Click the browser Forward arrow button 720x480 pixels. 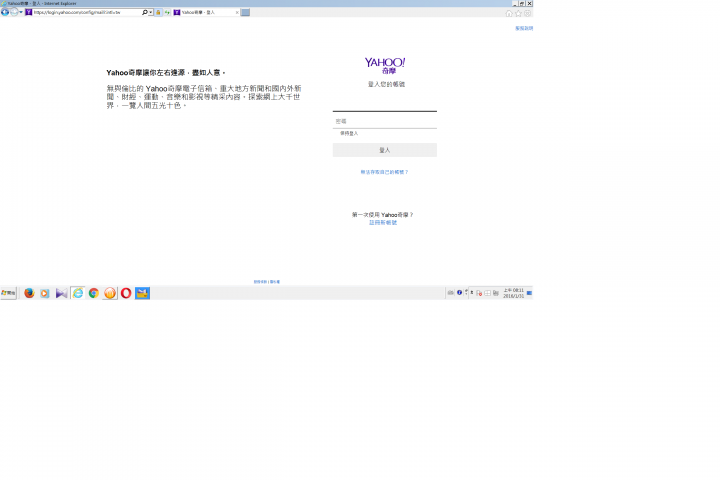pyautogui.click(x=14, y=12)
